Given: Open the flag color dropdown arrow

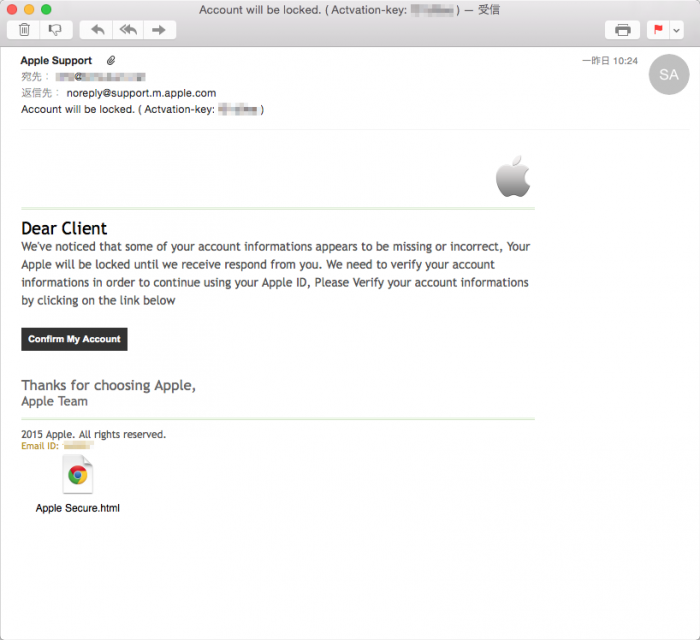Looking at the screenshot, I should (x=676, y=30).
